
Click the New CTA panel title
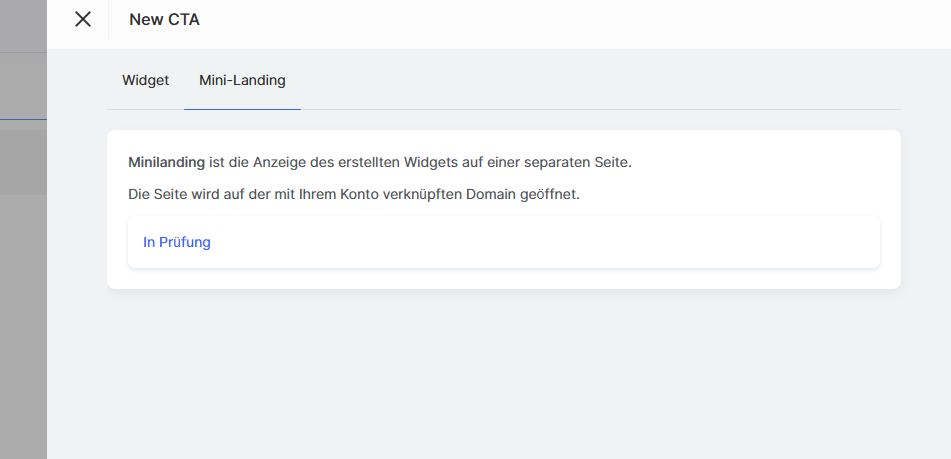point(164,19)
